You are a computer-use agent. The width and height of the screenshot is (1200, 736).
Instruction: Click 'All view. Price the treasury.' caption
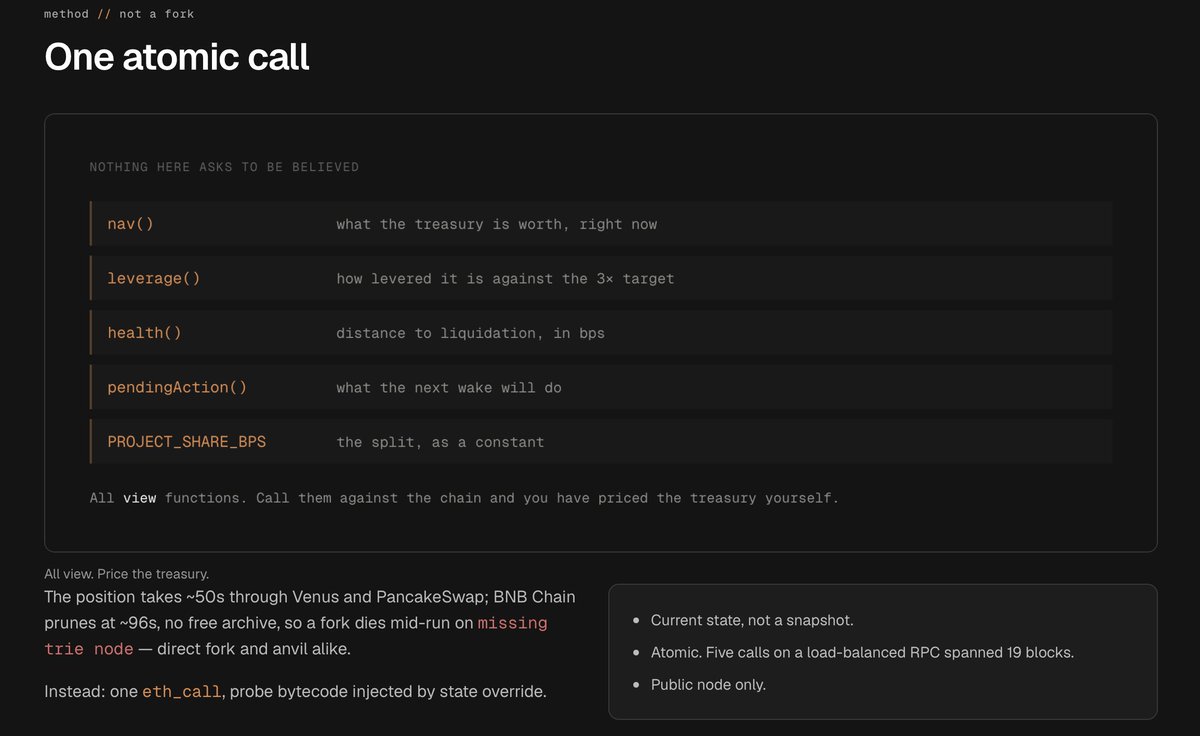click(x=126, y=574)
